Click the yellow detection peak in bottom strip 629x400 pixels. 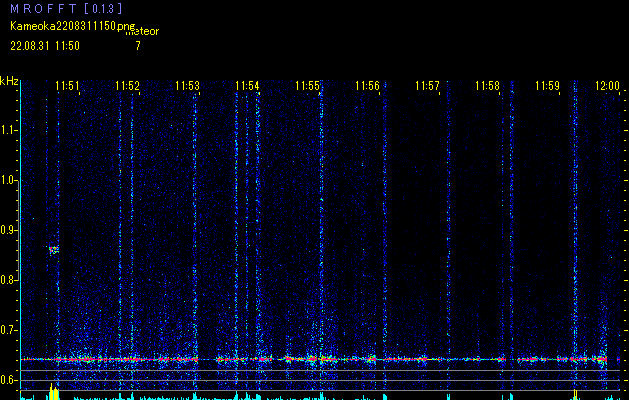54,392
